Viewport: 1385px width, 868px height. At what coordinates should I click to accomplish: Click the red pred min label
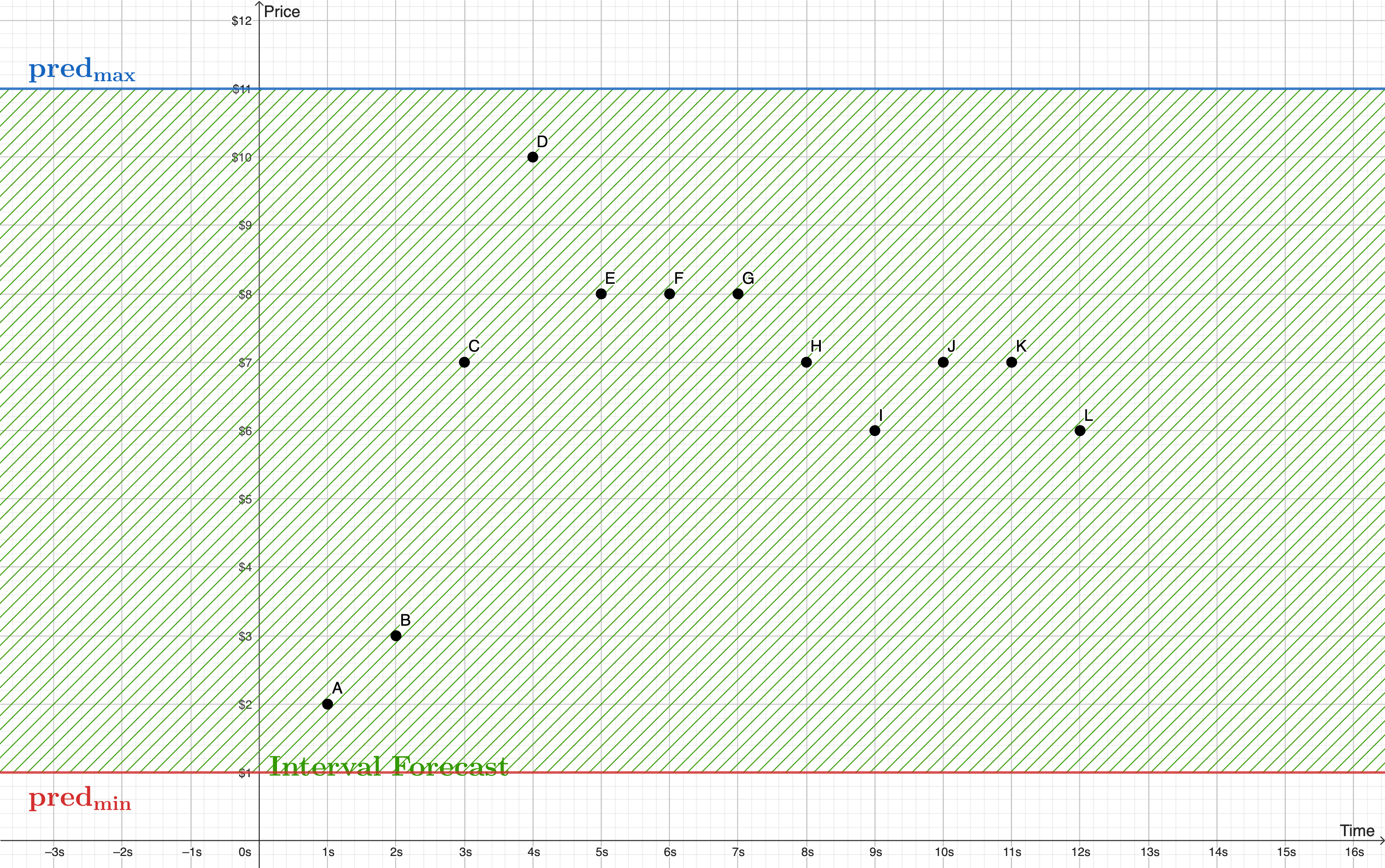[80, 798]
